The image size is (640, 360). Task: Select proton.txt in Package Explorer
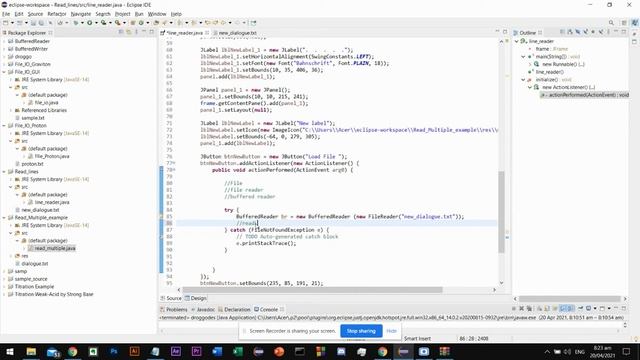(x=32, y=164)
